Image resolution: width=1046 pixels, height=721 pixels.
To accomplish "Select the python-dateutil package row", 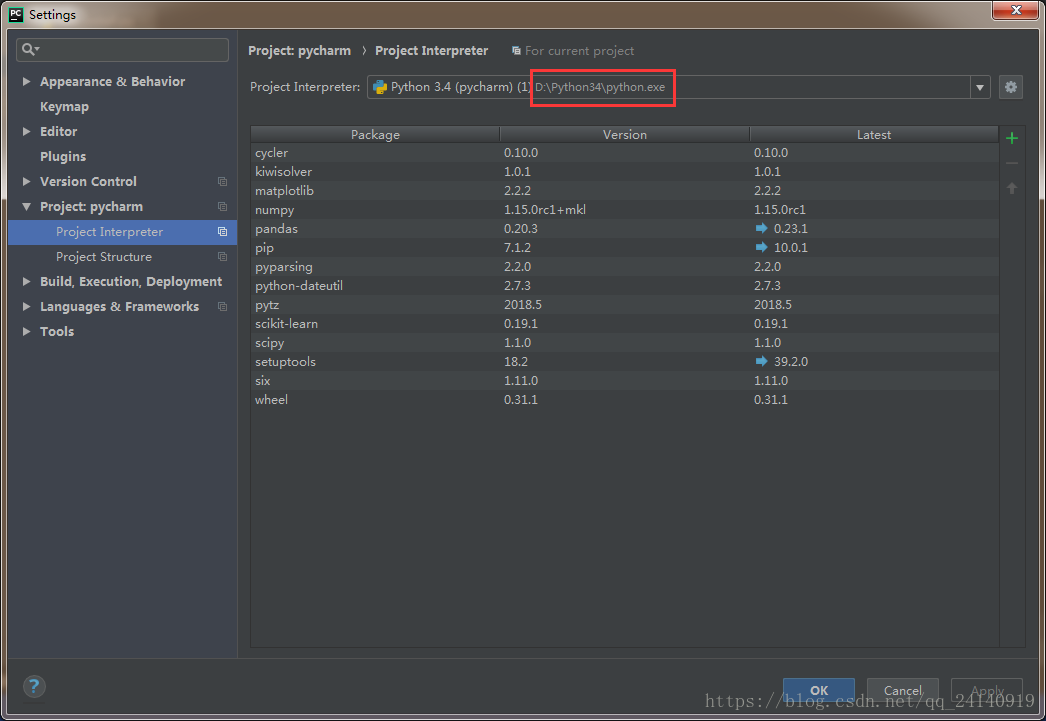I will (624, 285).
